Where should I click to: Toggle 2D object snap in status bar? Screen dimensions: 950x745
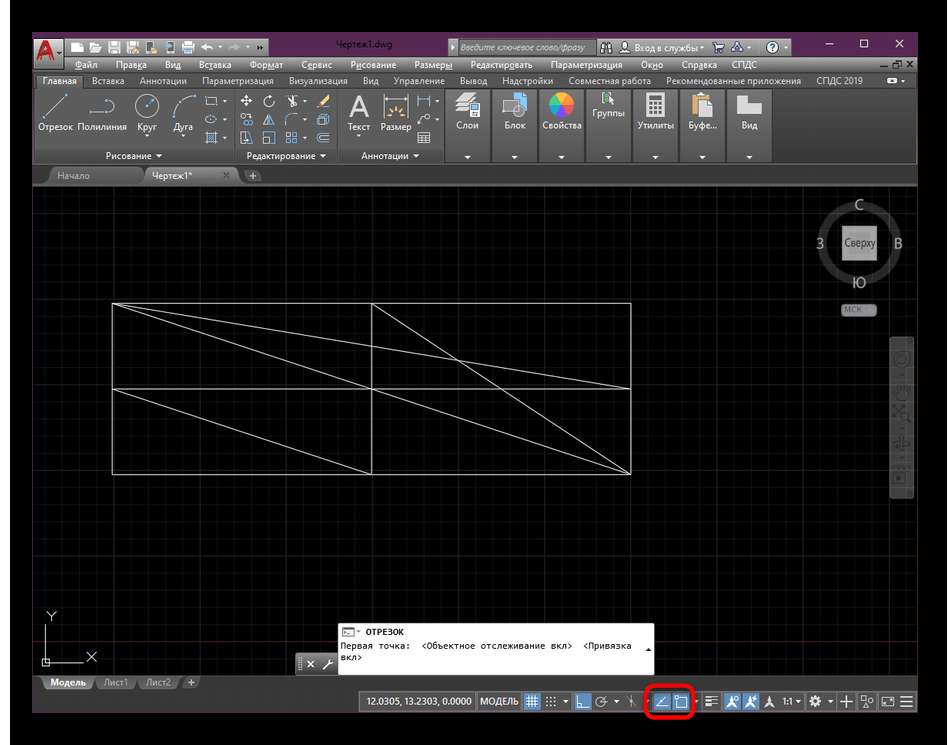coord(680,702)
